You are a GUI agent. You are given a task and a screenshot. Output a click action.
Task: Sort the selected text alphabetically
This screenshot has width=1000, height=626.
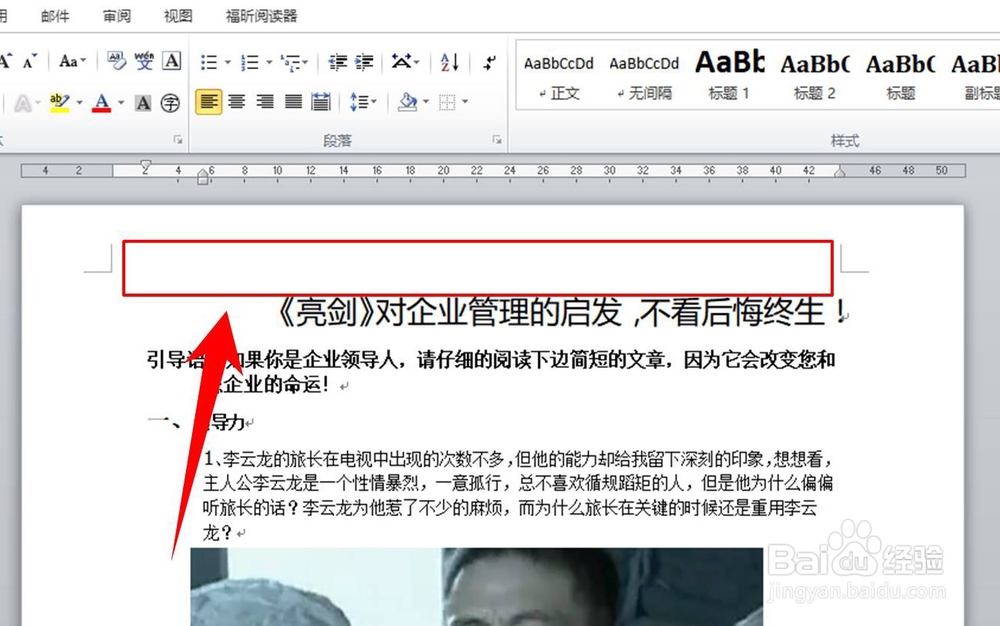coord(450,62)
